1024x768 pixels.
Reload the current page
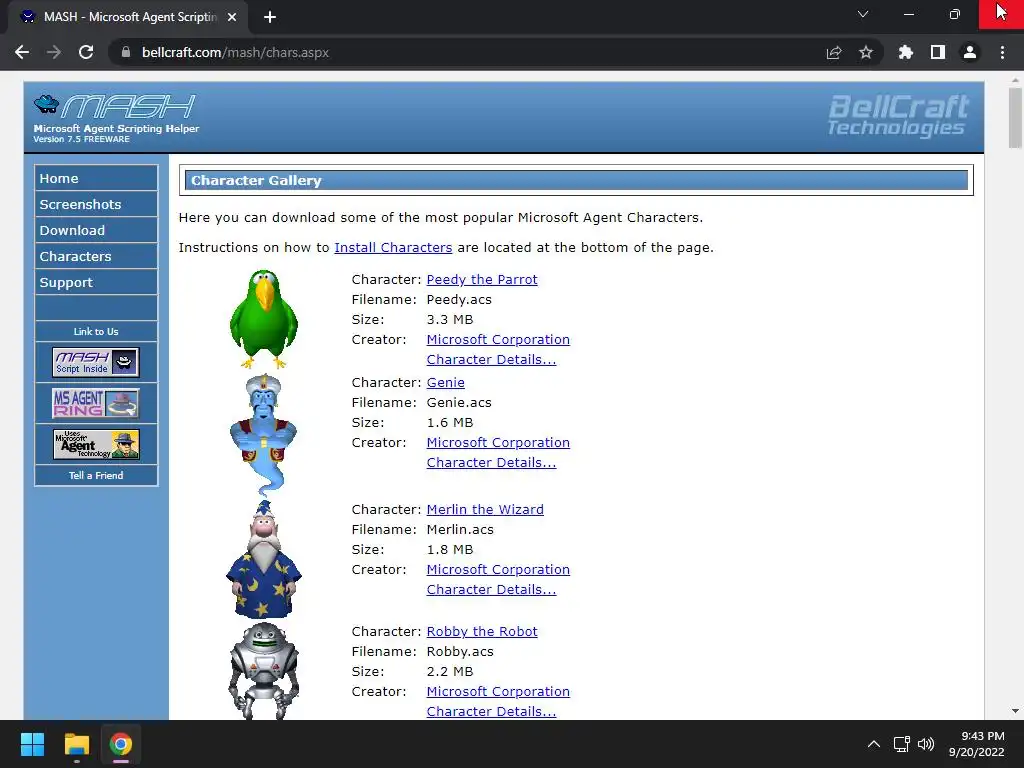86,52
